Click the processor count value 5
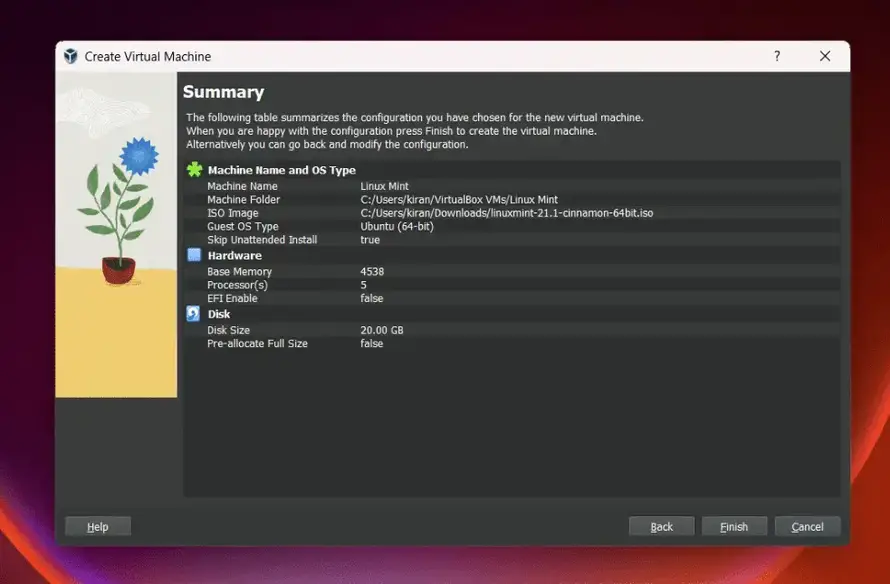 point(363,285)
